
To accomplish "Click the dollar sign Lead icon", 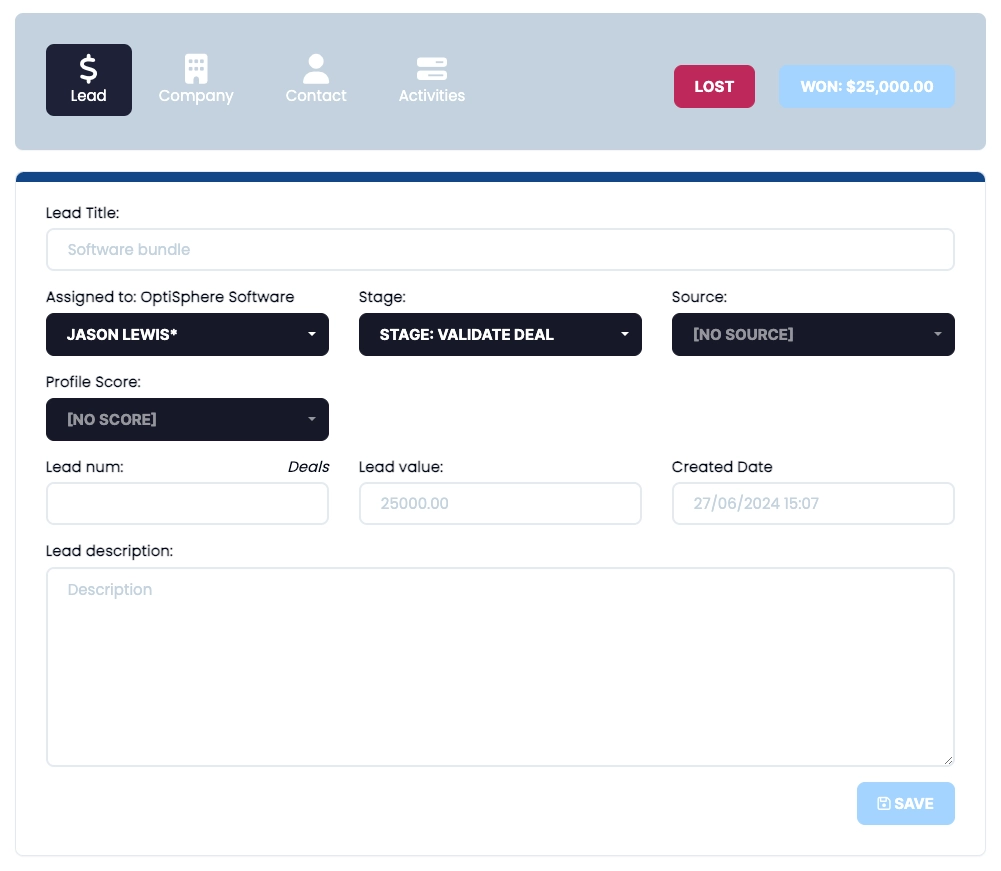I will 88,68.
